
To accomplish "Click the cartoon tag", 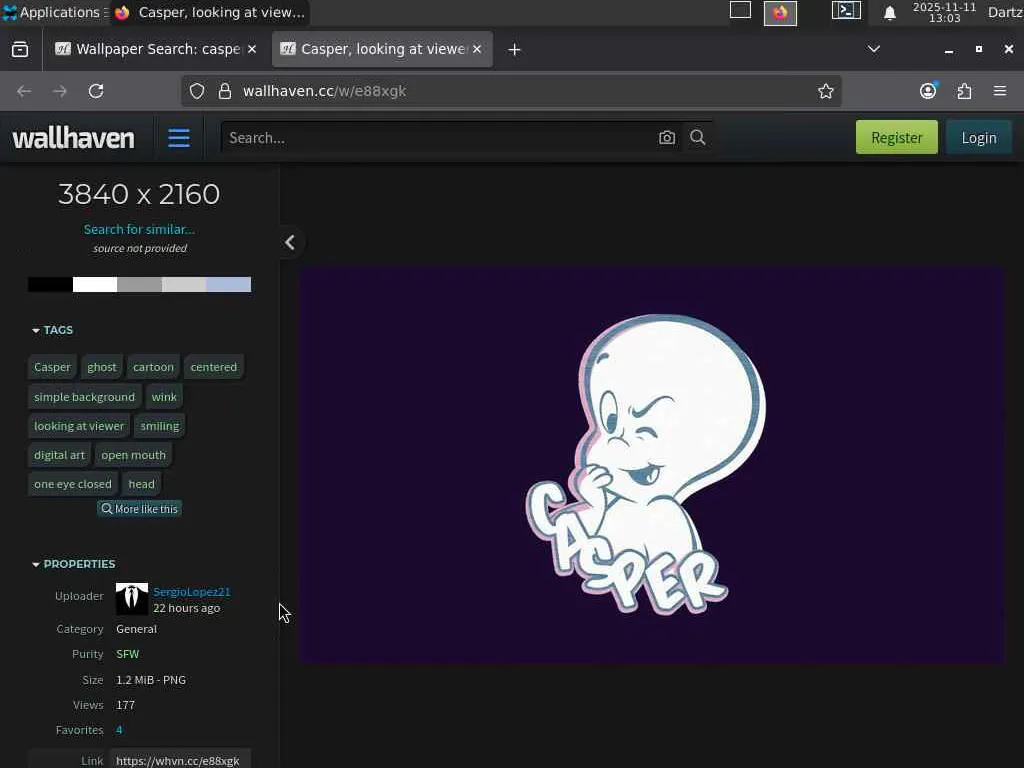I will (153, 367).
